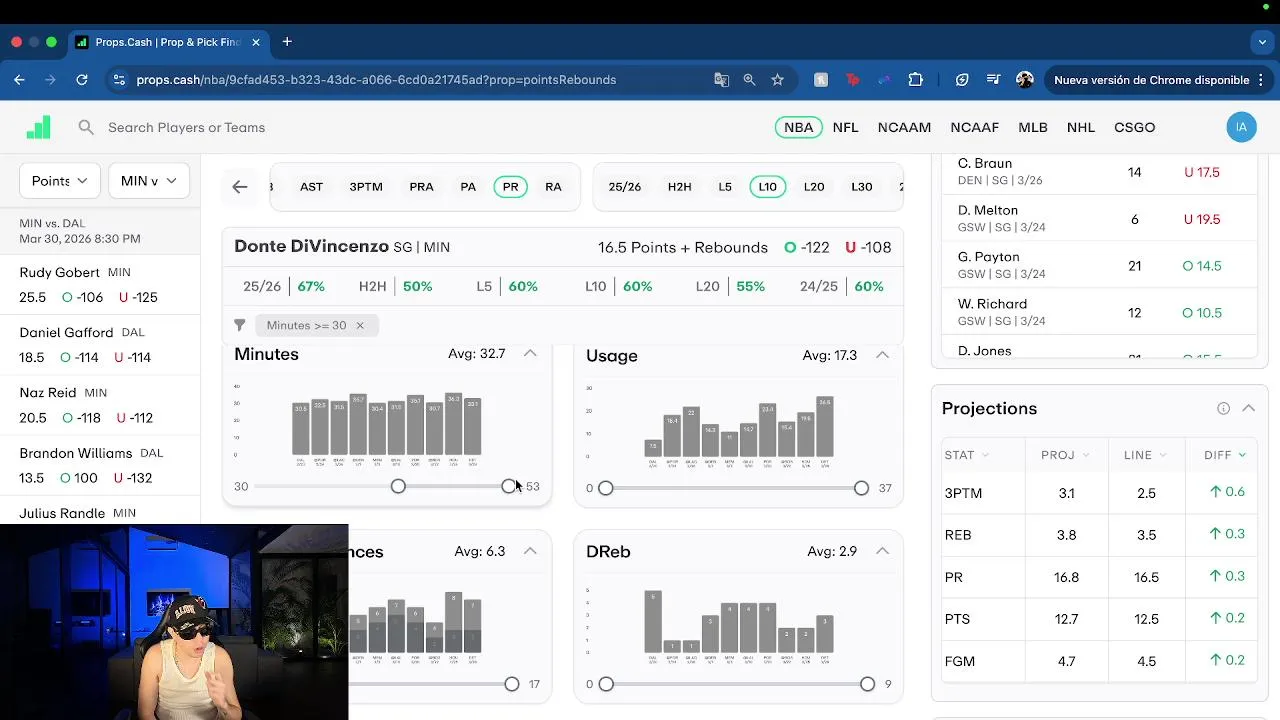Click the Usage slider right handle

(861, 488)
